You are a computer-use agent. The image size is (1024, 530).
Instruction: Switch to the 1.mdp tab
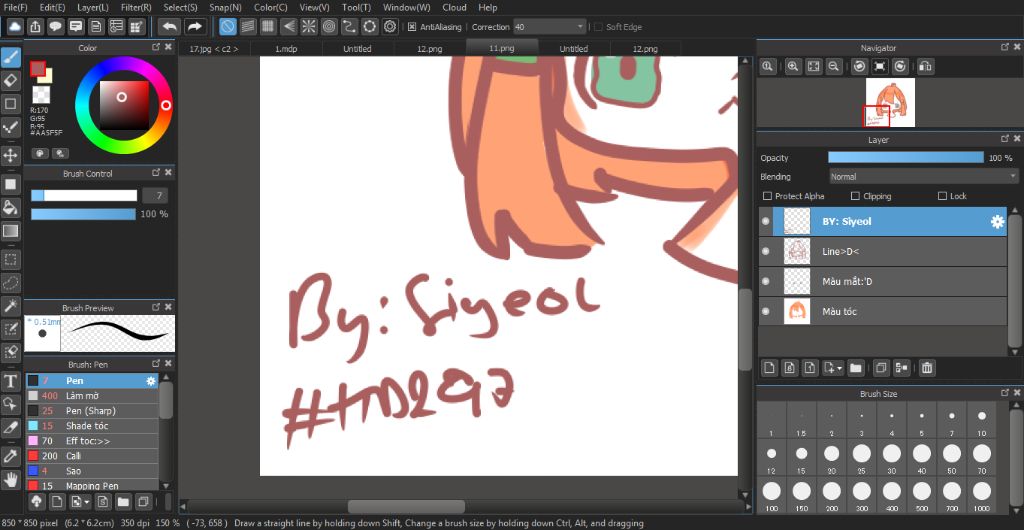(286, 49)
